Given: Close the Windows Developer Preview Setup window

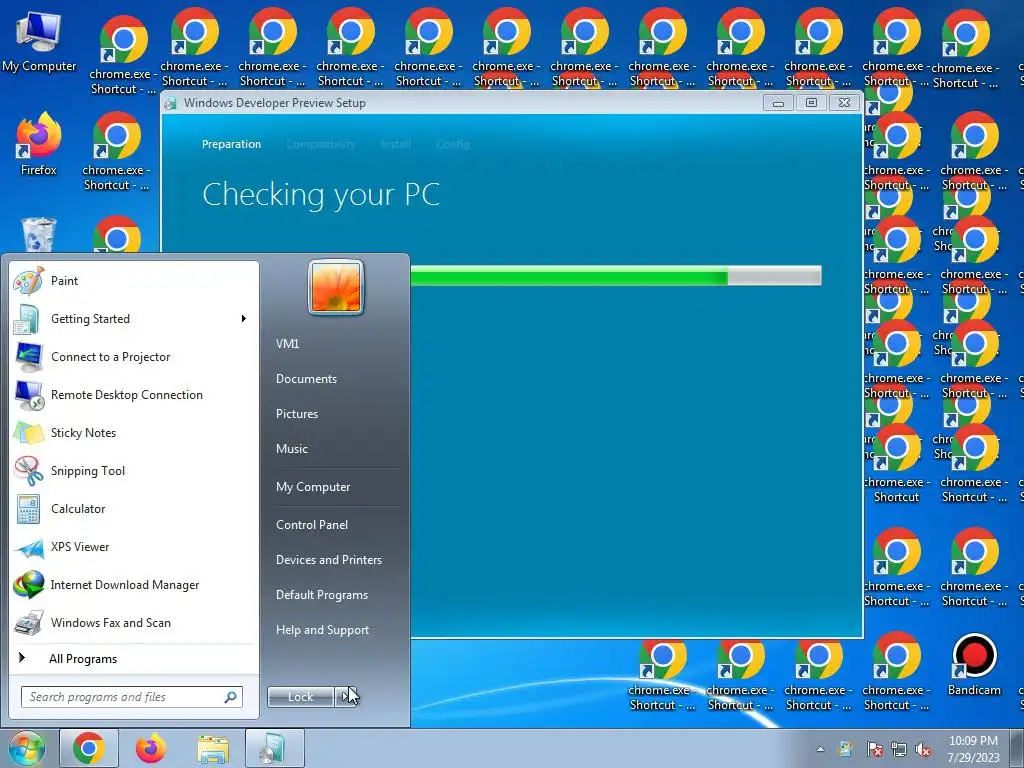Looking at the screenshot, I should 844,103.
